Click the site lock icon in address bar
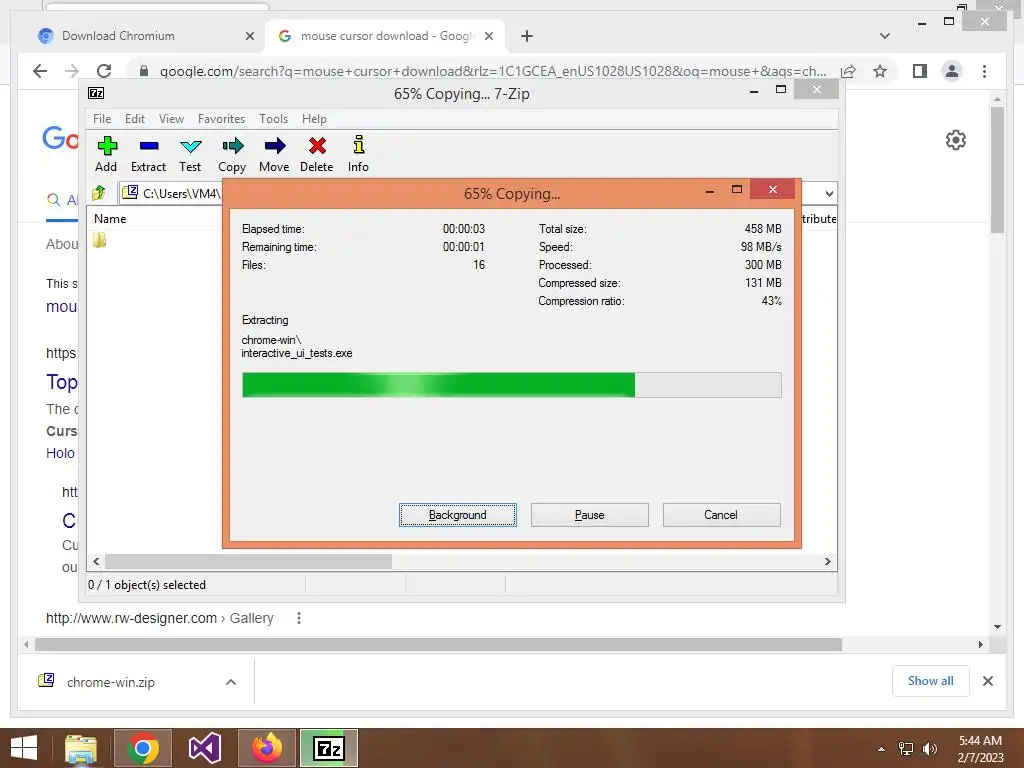 pyautogui.click(x=144, y=71)
